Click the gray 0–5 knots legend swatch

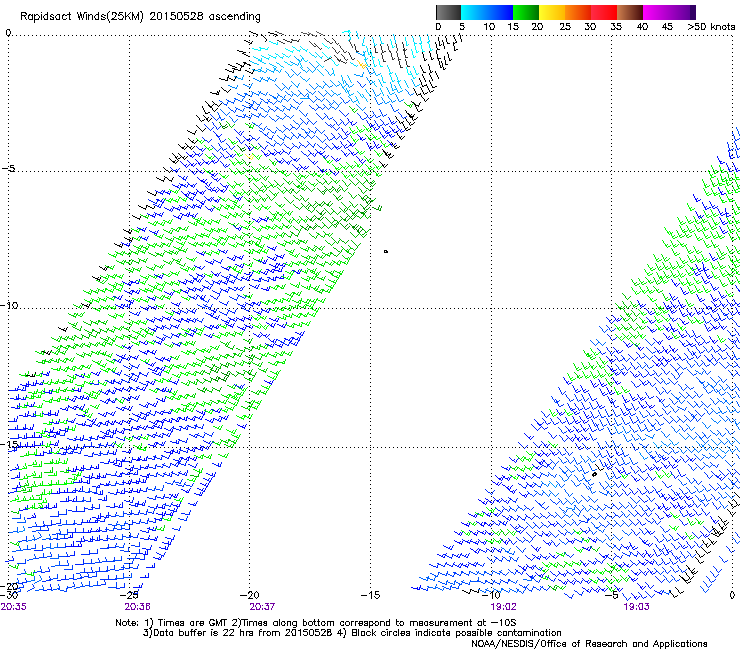[x=448, y=12]
